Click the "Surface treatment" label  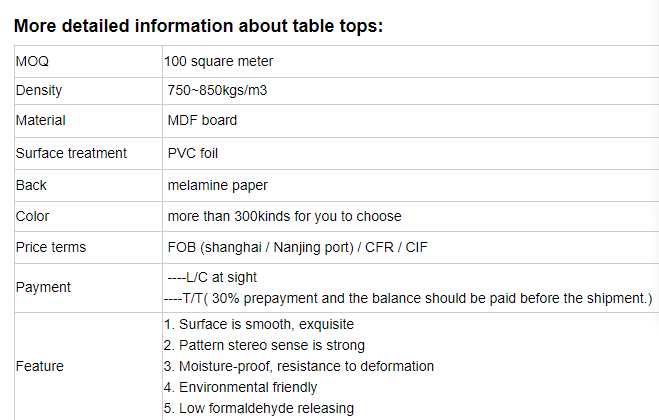(x=71, y=153)
